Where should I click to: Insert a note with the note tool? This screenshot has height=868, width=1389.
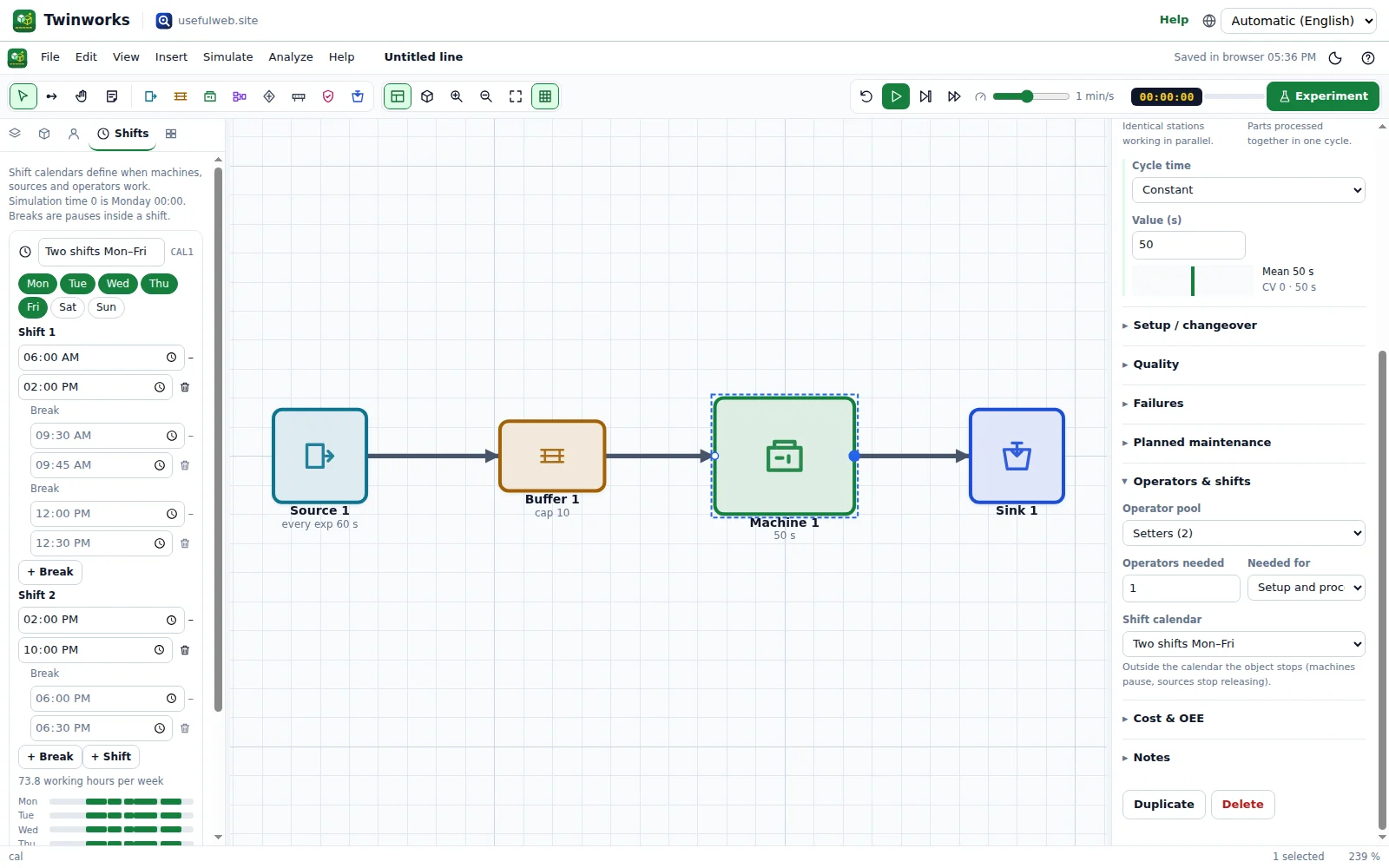click(111, 96)
